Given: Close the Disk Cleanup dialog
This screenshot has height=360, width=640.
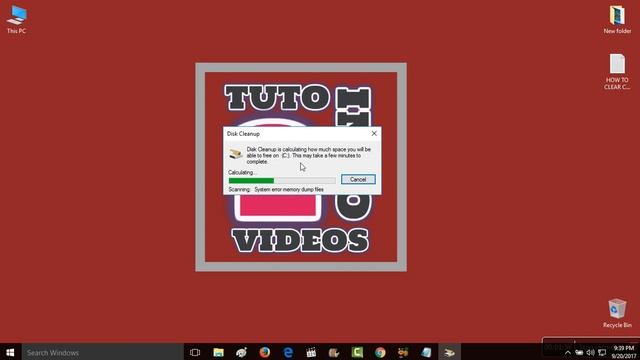Looking at the screenshot, I should [x=374, y=133].
